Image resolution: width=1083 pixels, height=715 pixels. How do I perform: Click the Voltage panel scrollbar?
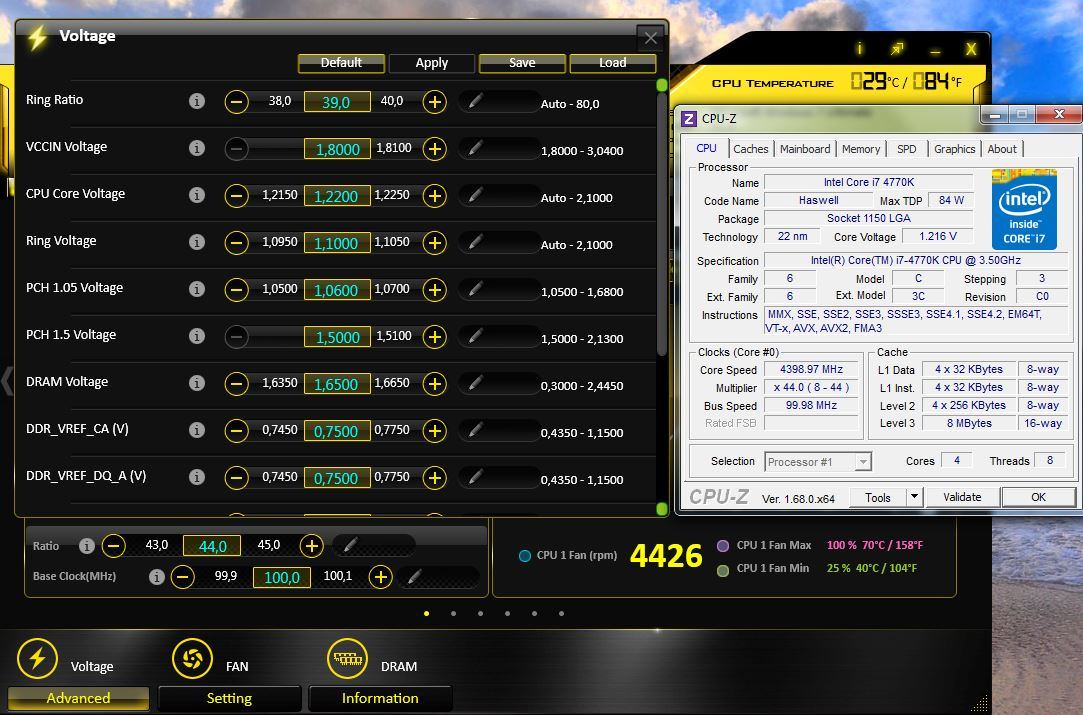(x=662, y=225)
